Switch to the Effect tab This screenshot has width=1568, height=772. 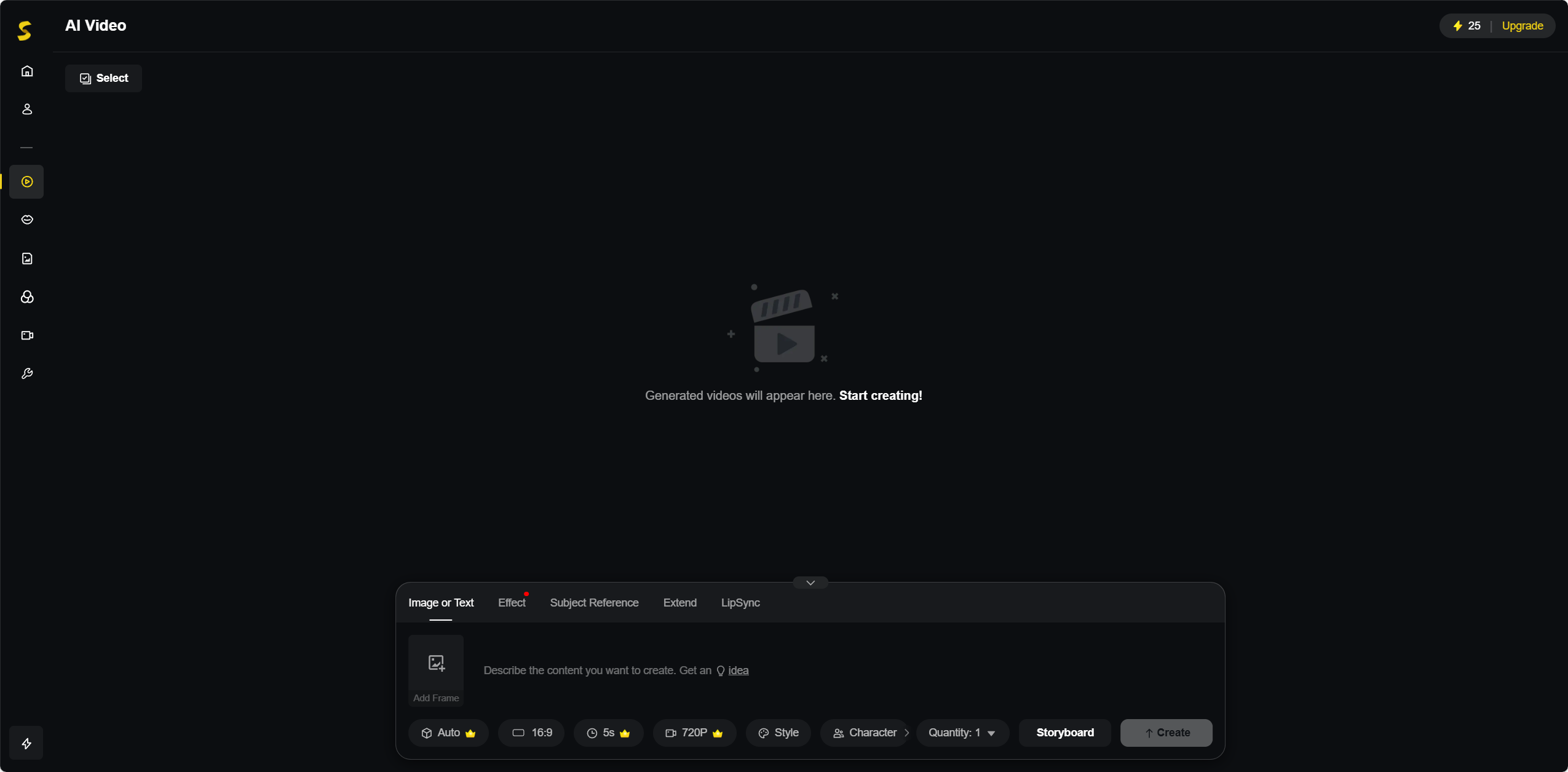click(x=512, y=603)
